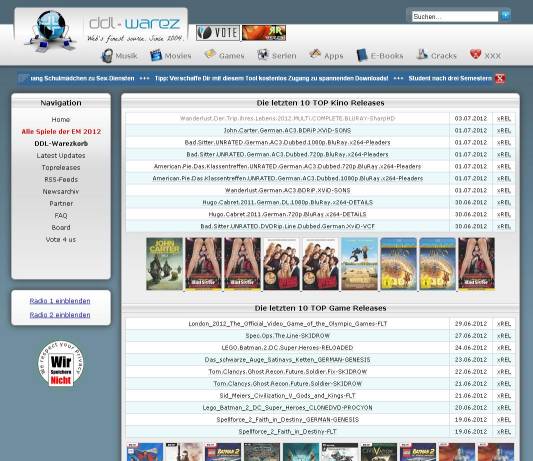Click the Wanderlust desert poster thumbnail
The height and width of the screenshot is (461, 533).
[x=359, y=264]
